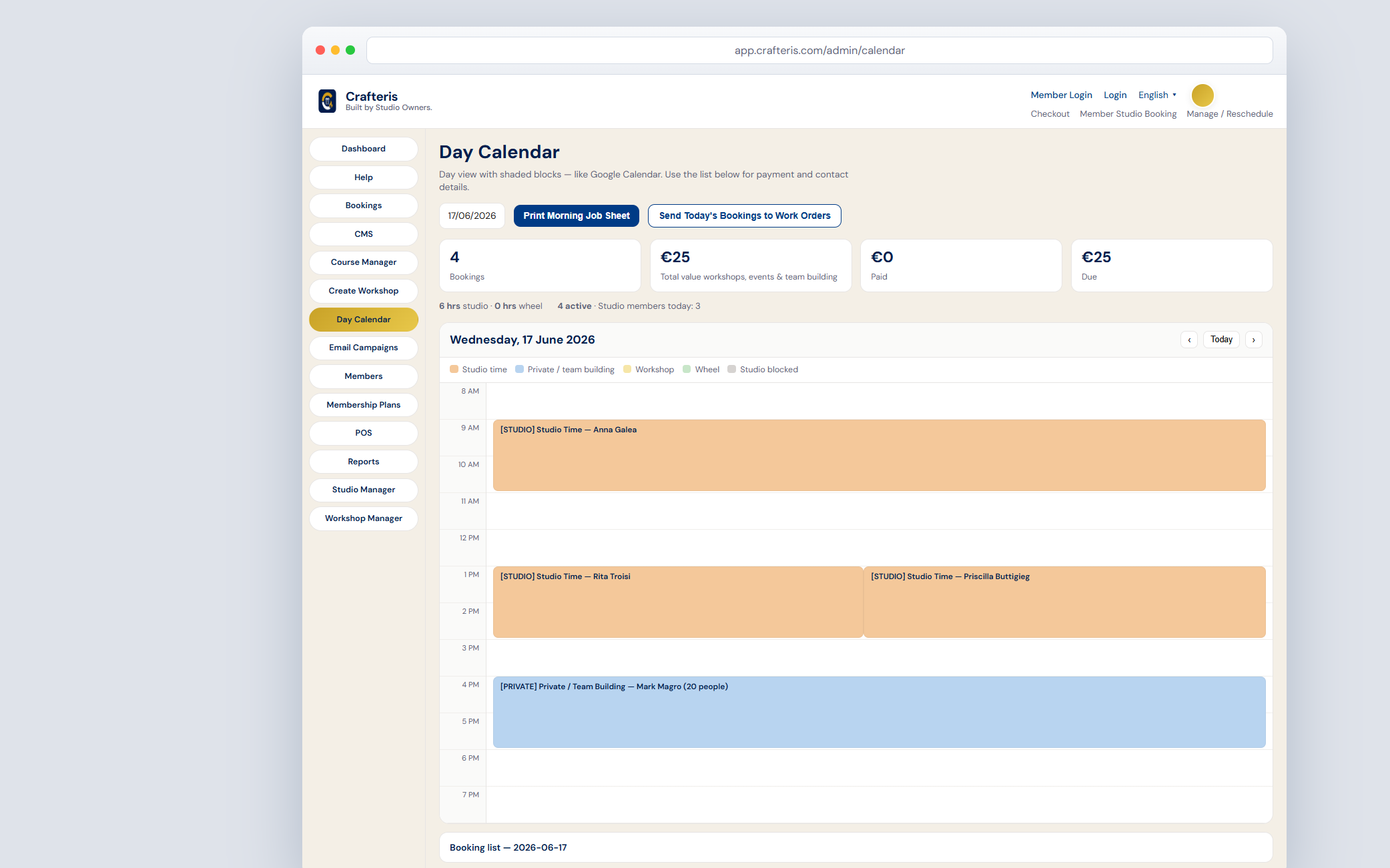Open Create Workshop in the sidebar
Screen dimensions: 1390x868
tap(364, 291)
